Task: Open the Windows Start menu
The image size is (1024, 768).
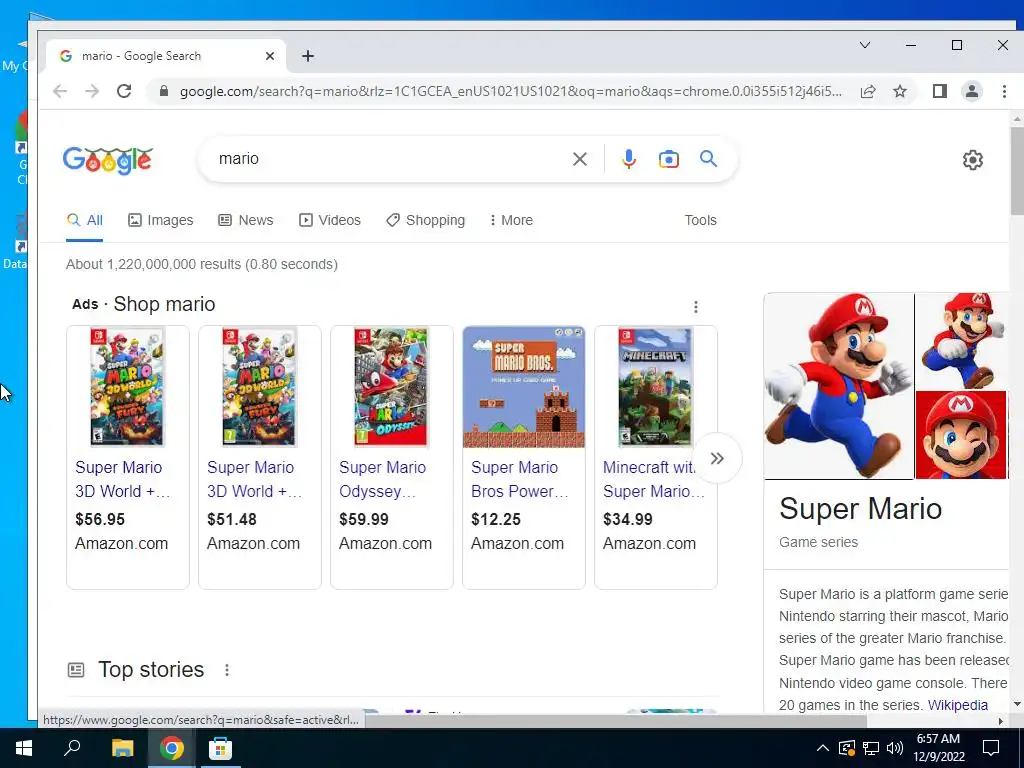Action: click(x=24, y=748)
